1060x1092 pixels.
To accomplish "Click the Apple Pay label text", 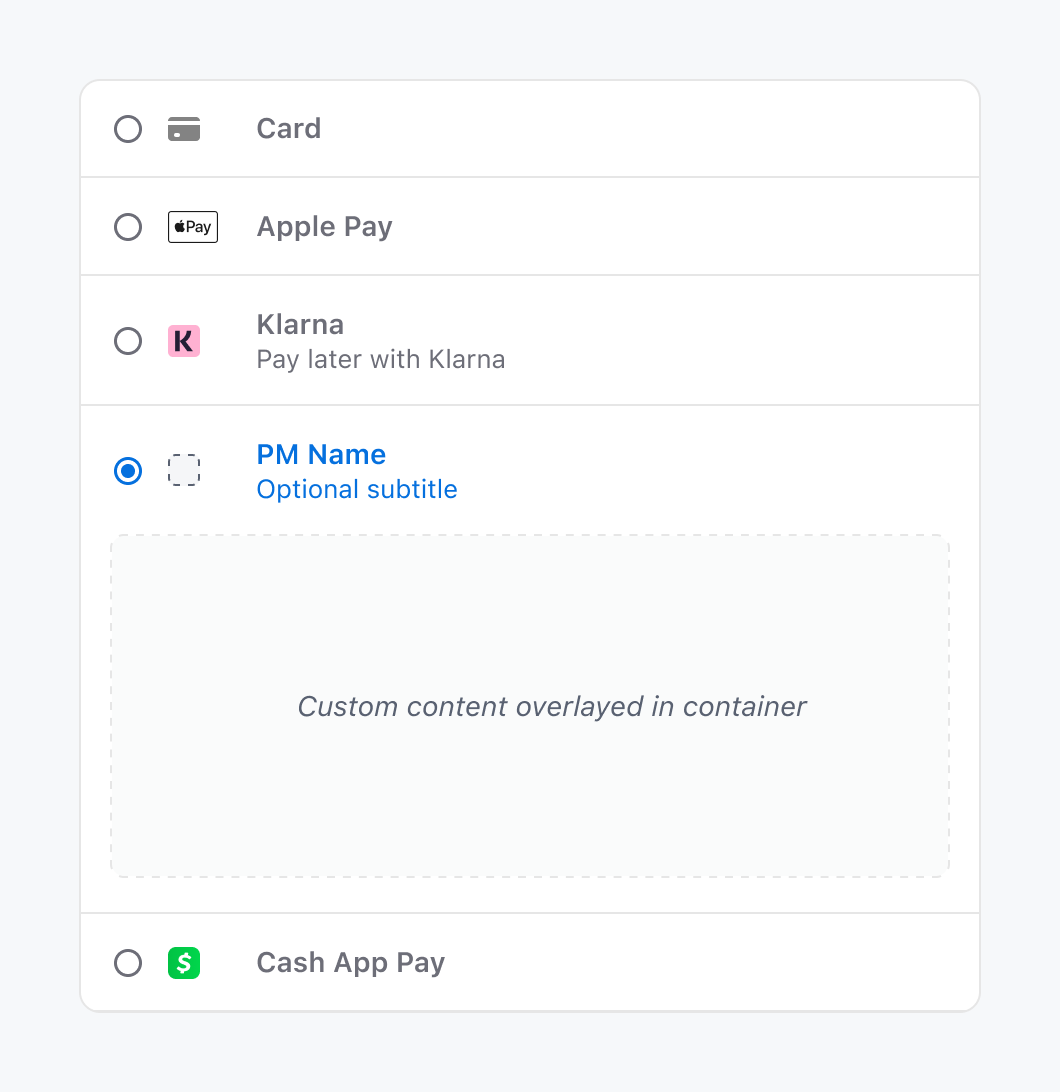I will click(325, 228).
